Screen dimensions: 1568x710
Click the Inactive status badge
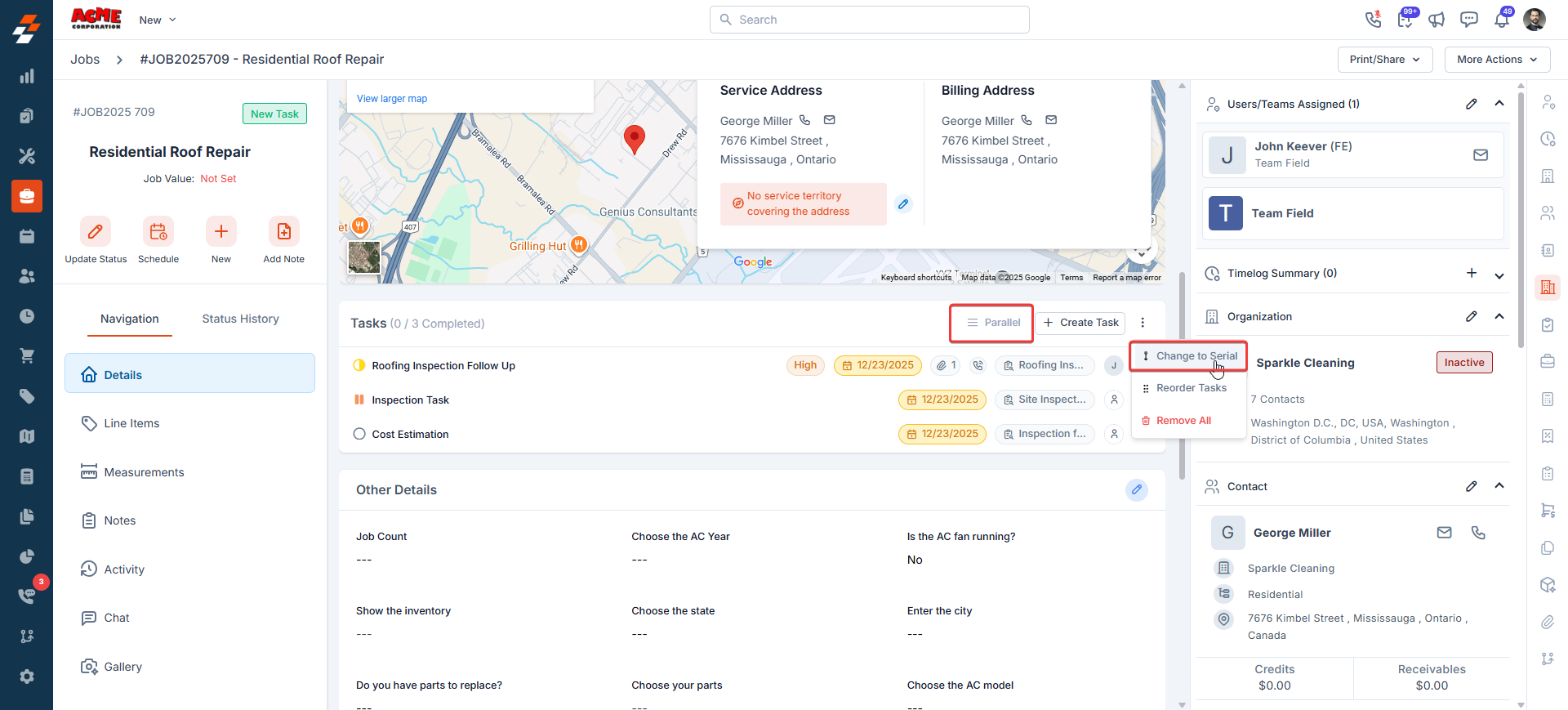[x=1464, y=363]
